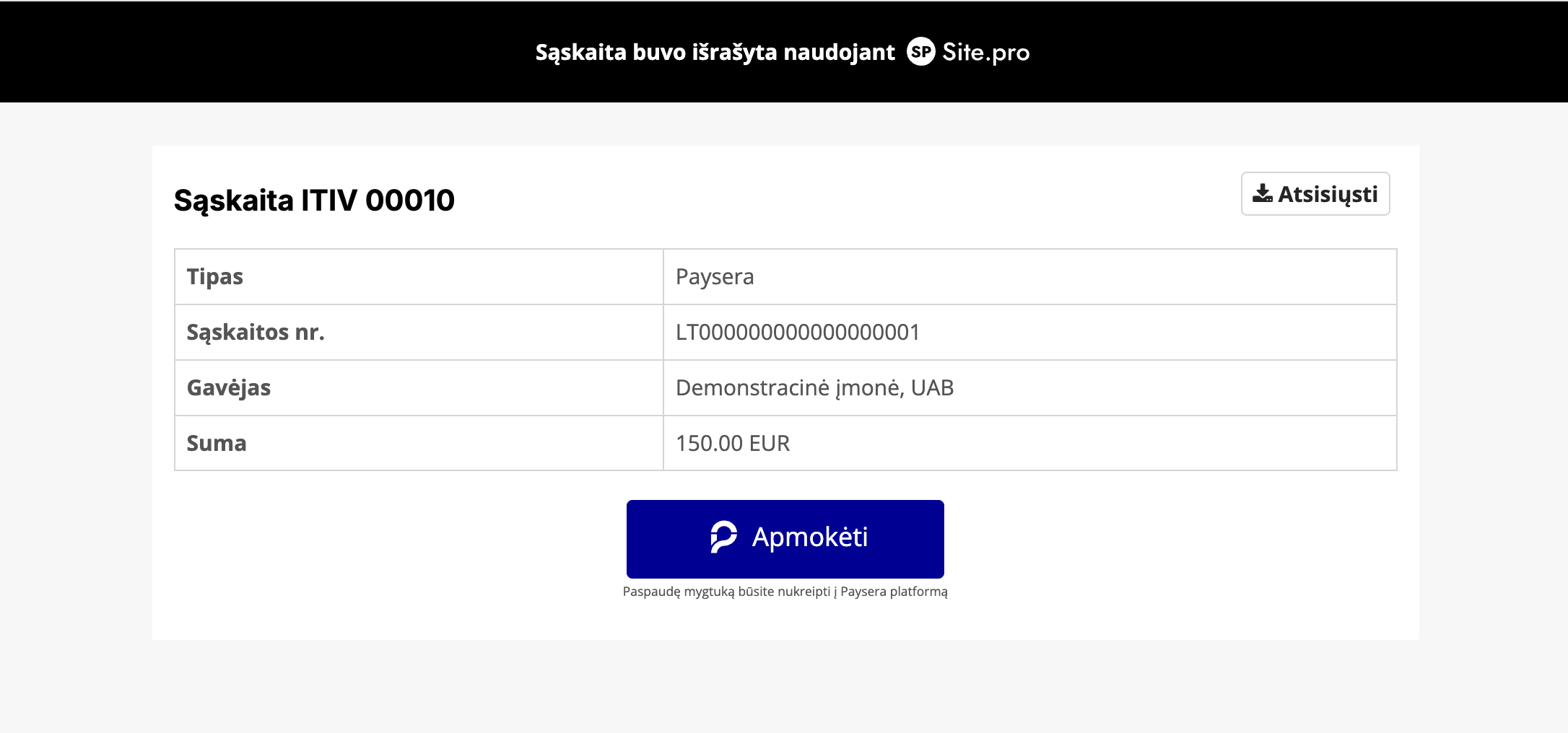The width and height of the screenshot is (1568, 733).
Task: Click the invoice heading Sąskaita ITIV 00010
Action: [313, 200]
